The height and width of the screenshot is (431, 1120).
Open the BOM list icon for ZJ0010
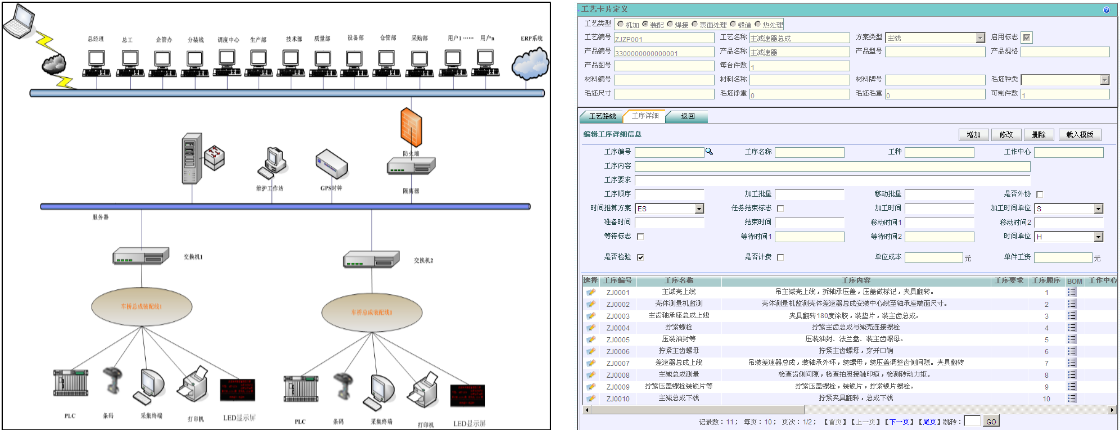pos(1073,397)
